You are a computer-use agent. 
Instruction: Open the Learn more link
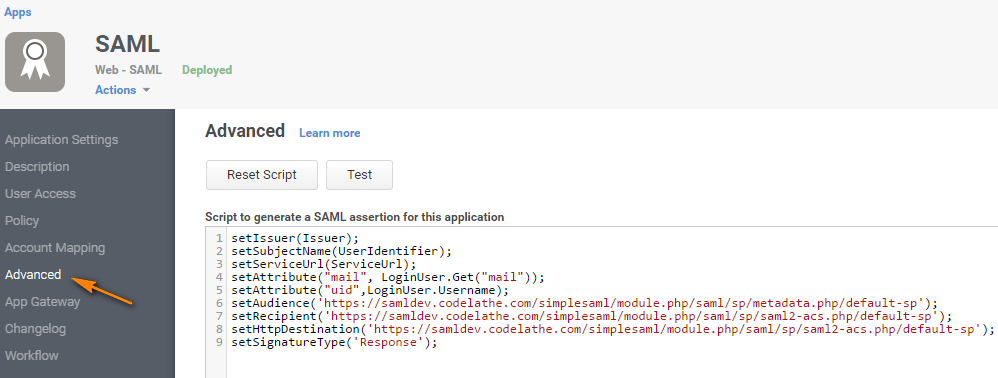point(330,133)
